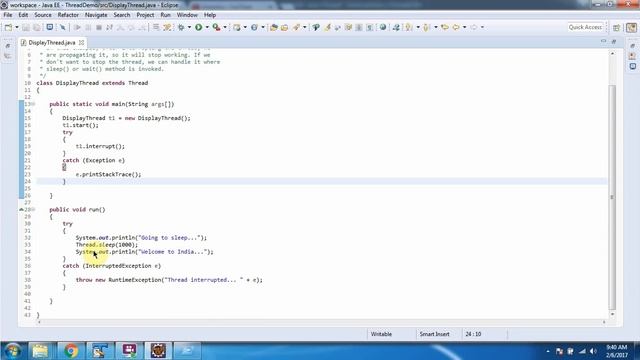Maximize the editor area
Screen dimensions: 640x360
point(613,42)
